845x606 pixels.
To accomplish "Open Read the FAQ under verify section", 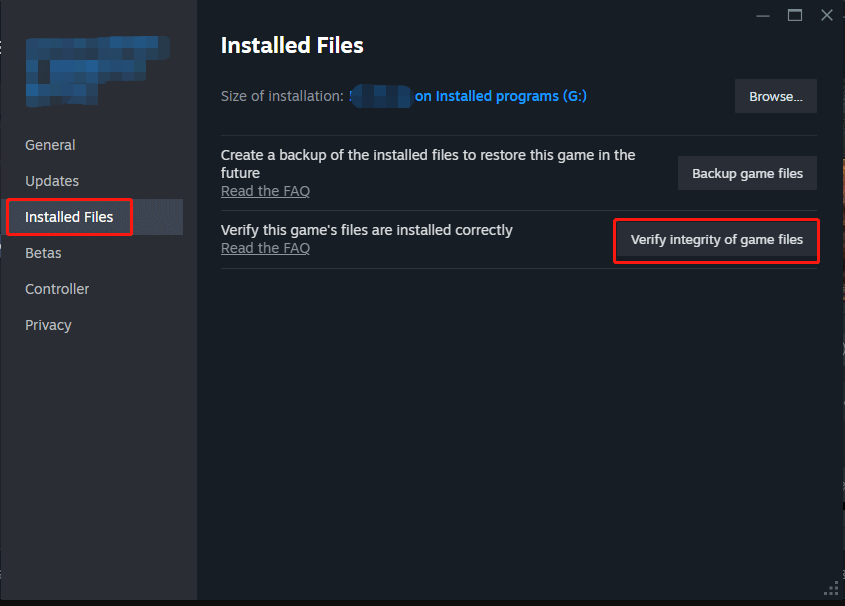I will coord(265,247).
